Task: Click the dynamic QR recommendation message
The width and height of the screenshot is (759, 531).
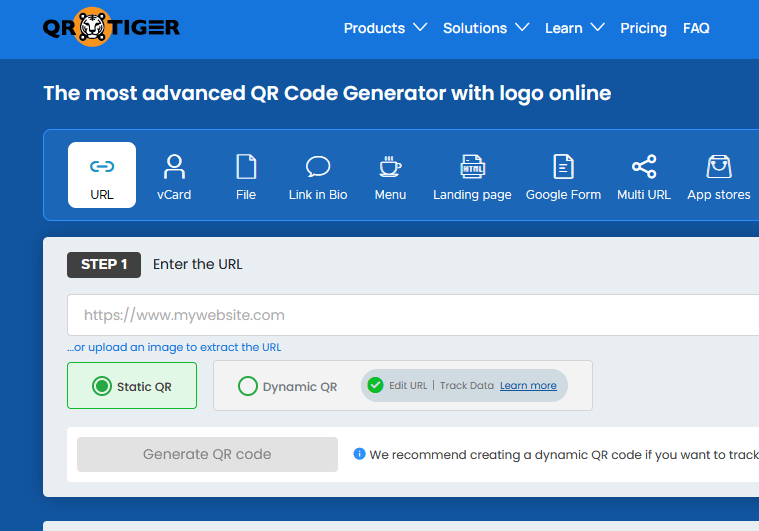Action: 564,455
